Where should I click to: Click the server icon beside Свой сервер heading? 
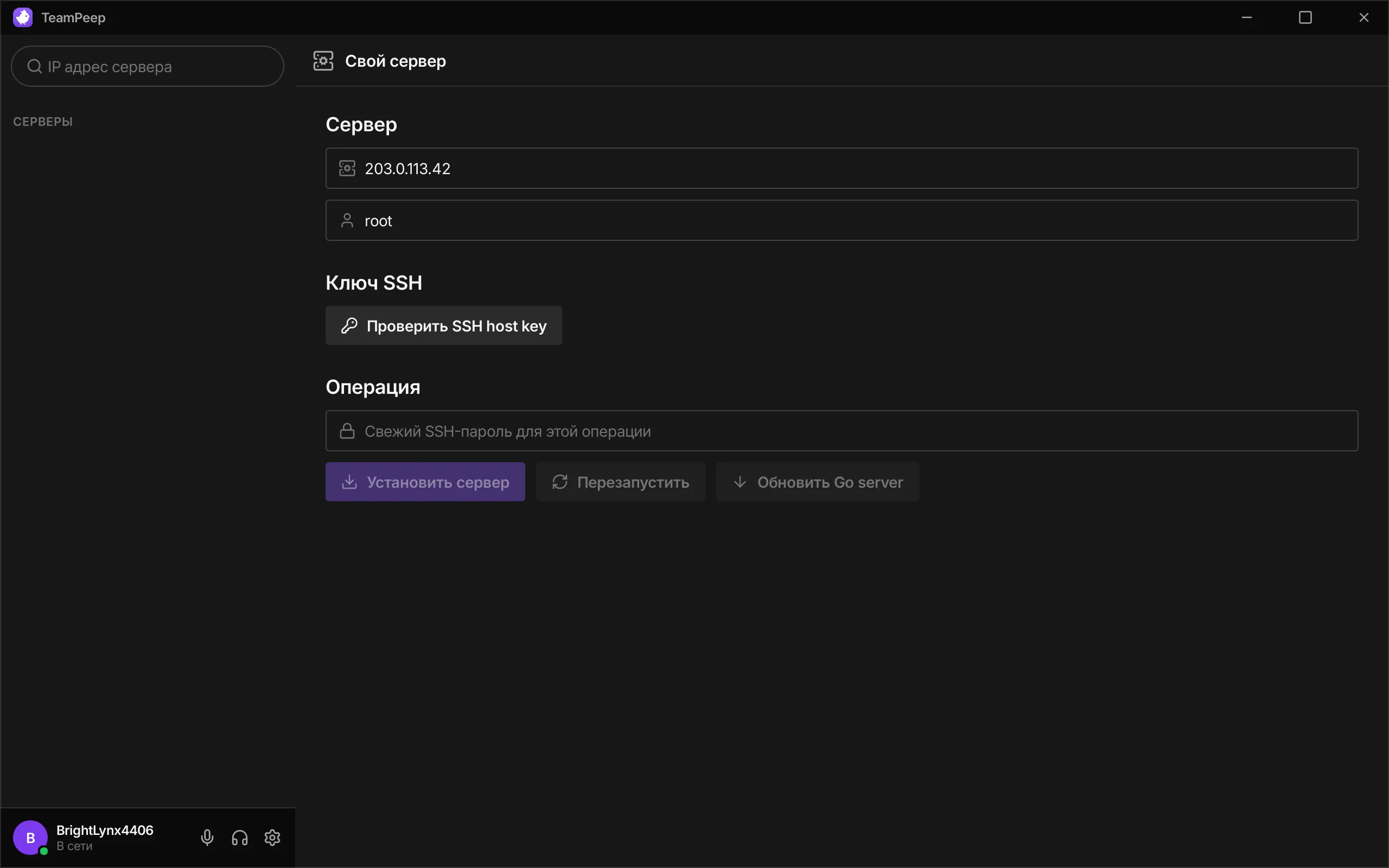pos(323,61)
